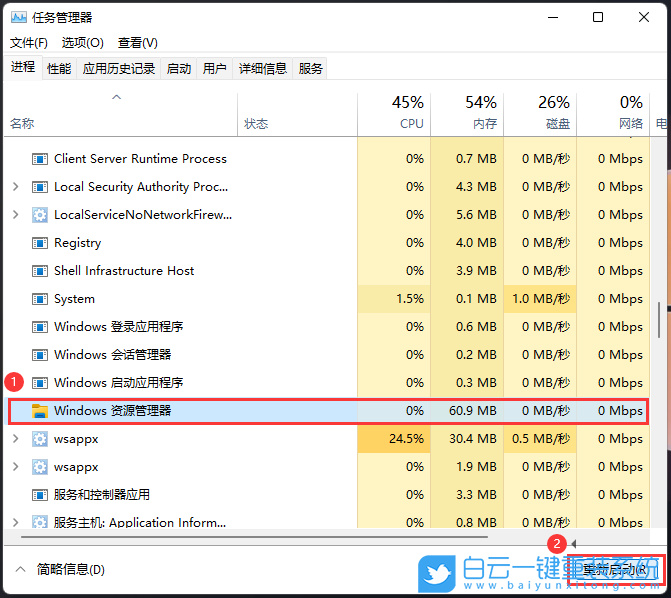Open the 查看(V) menu
This screenshot has height=598, width=671.
click(138, 43)
